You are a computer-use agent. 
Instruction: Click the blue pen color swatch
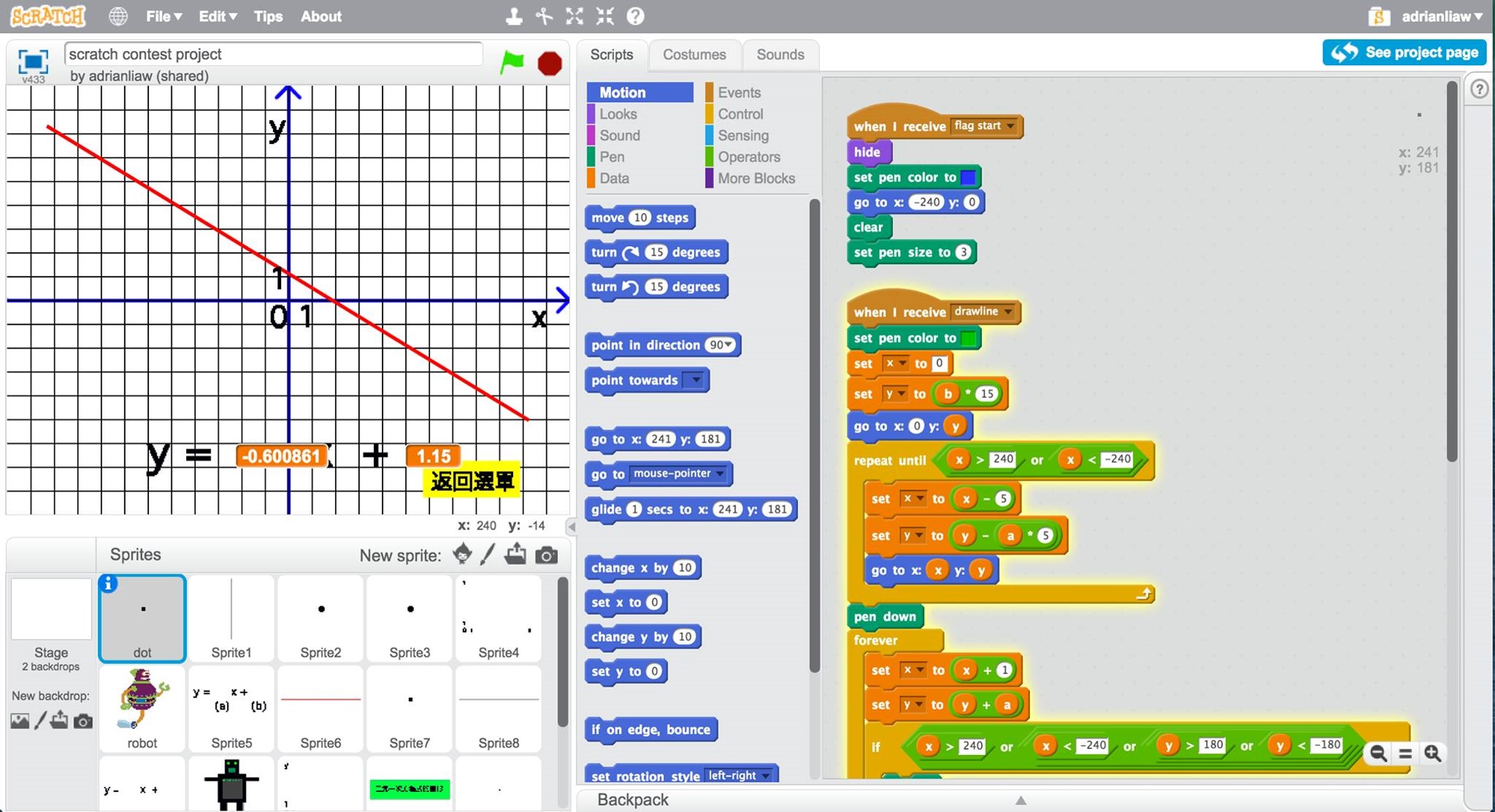pos(968,177)
